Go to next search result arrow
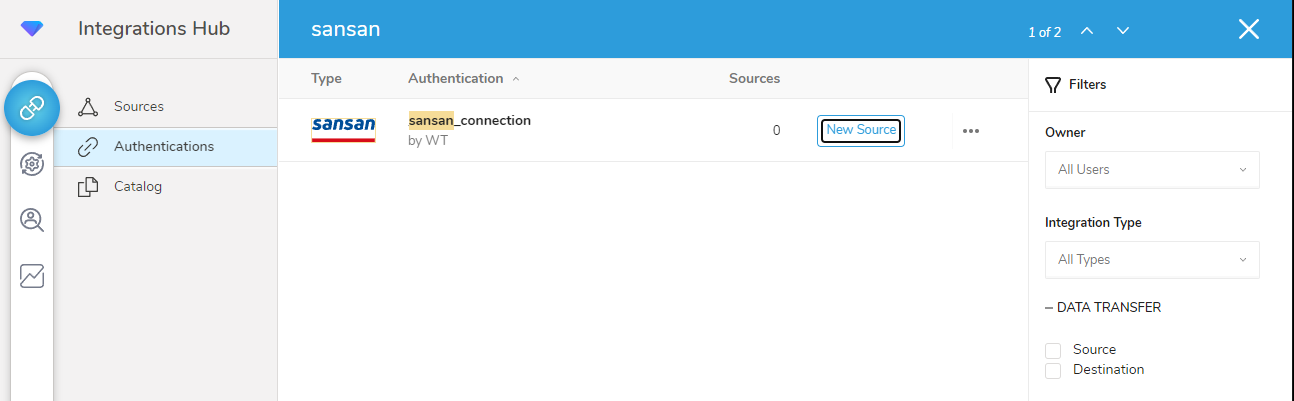This screenshot has width=1294, height=401. point(1123,30)
